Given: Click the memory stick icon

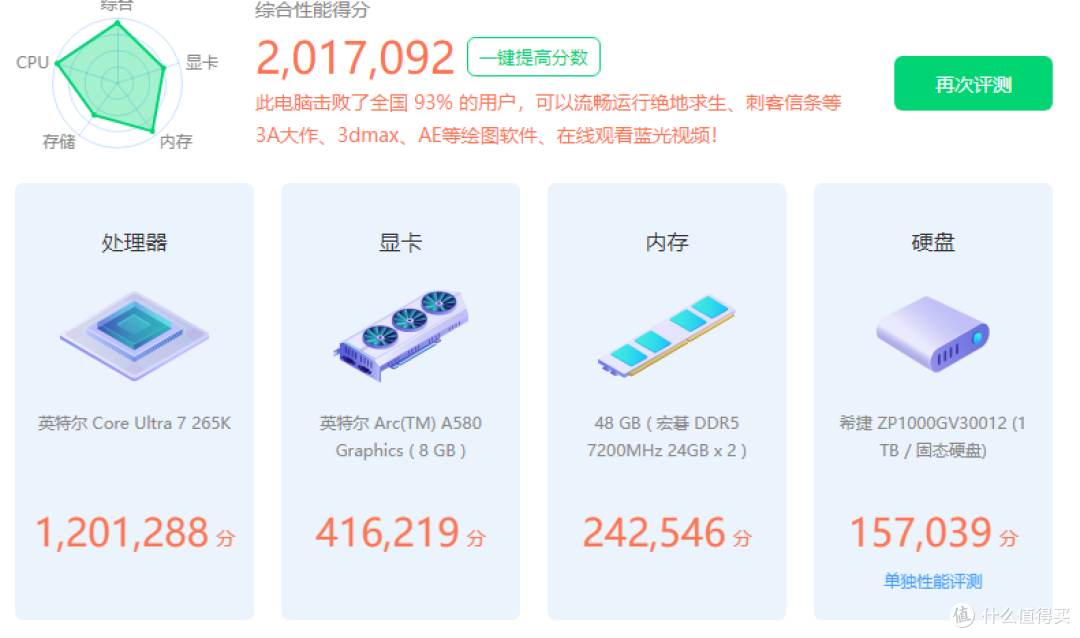Looking at the screenshot, I should tap(667, 336).
